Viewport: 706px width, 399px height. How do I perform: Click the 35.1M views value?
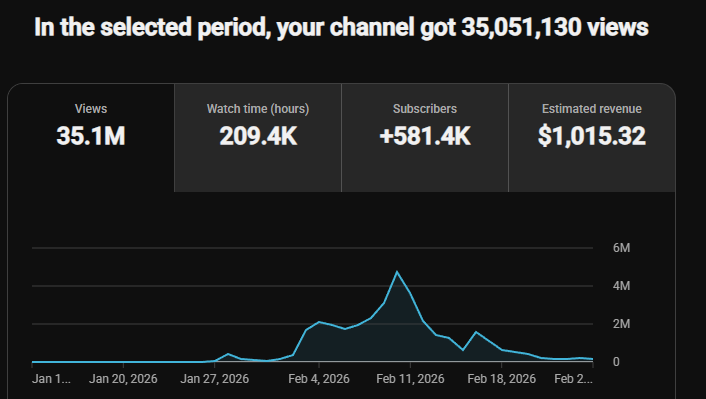(x=91, y=136)
